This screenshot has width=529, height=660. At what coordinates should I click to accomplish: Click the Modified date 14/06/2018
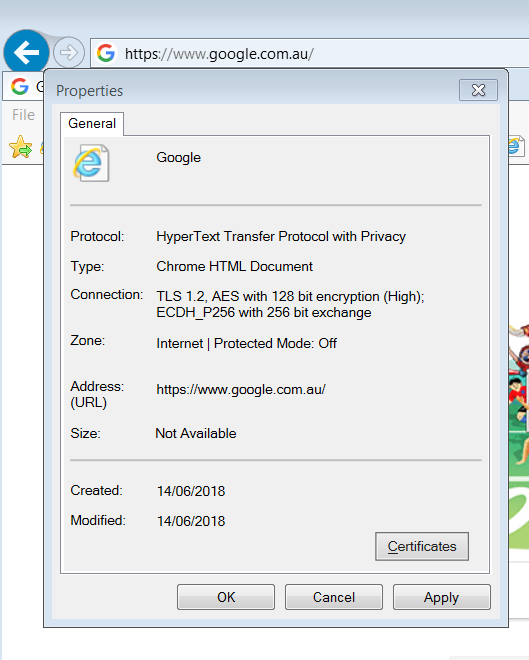[191, 521]
